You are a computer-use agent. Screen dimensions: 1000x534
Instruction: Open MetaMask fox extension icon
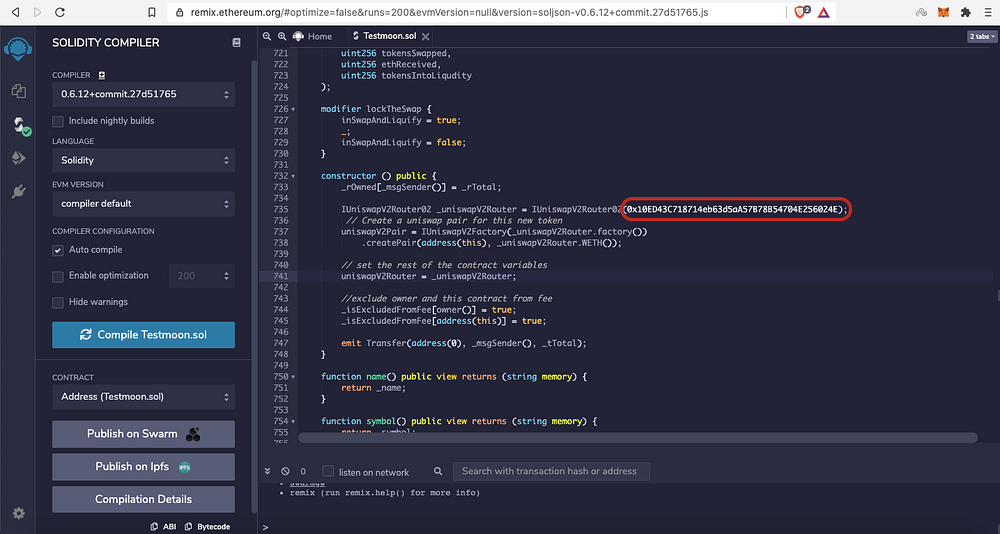point(943,12)
